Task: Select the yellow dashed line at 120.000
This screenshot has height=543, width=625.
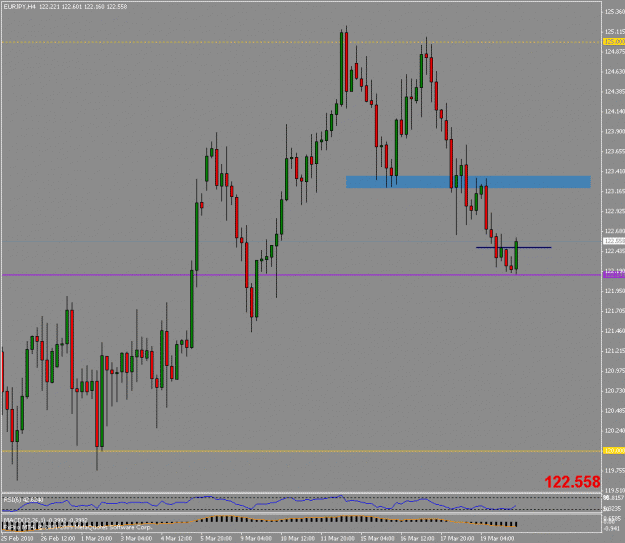Action: [301, 451]
